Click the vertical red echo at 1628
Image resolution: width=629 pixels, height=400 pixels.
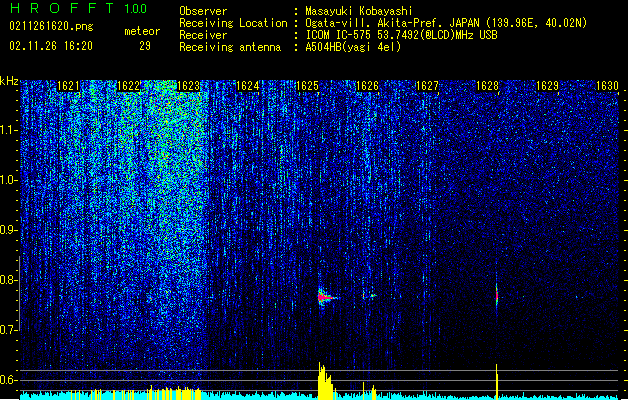point(497,296)
